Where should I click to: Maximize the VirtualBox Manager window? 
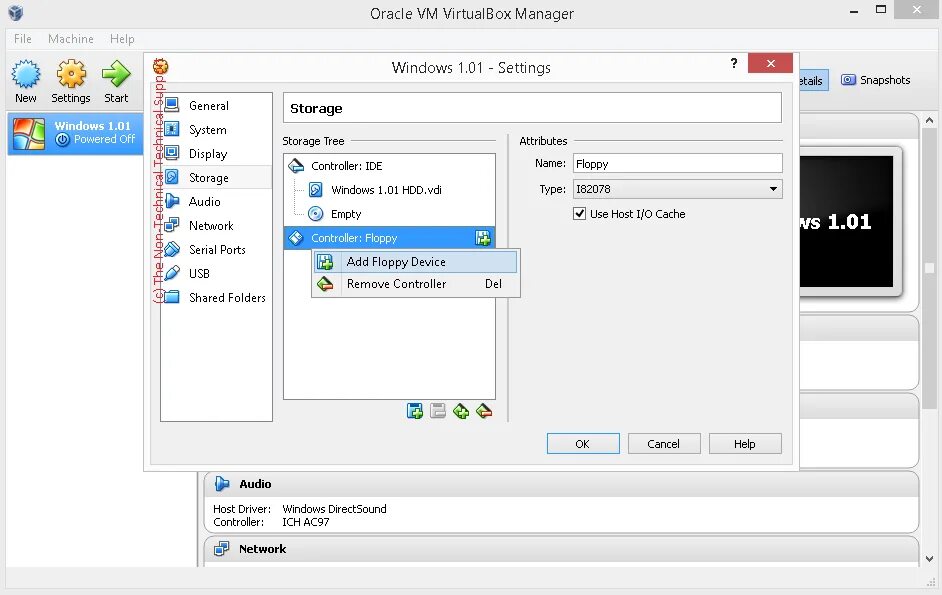click(x=881, y=10)
